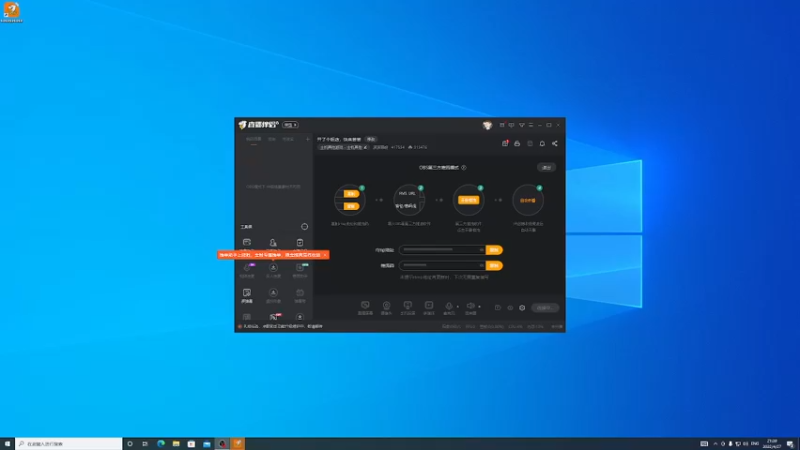Click the highlighted white toolbox icon in third row
This screenshot has width=800, height=450.
pyautogui.click(x=247, y=293)
